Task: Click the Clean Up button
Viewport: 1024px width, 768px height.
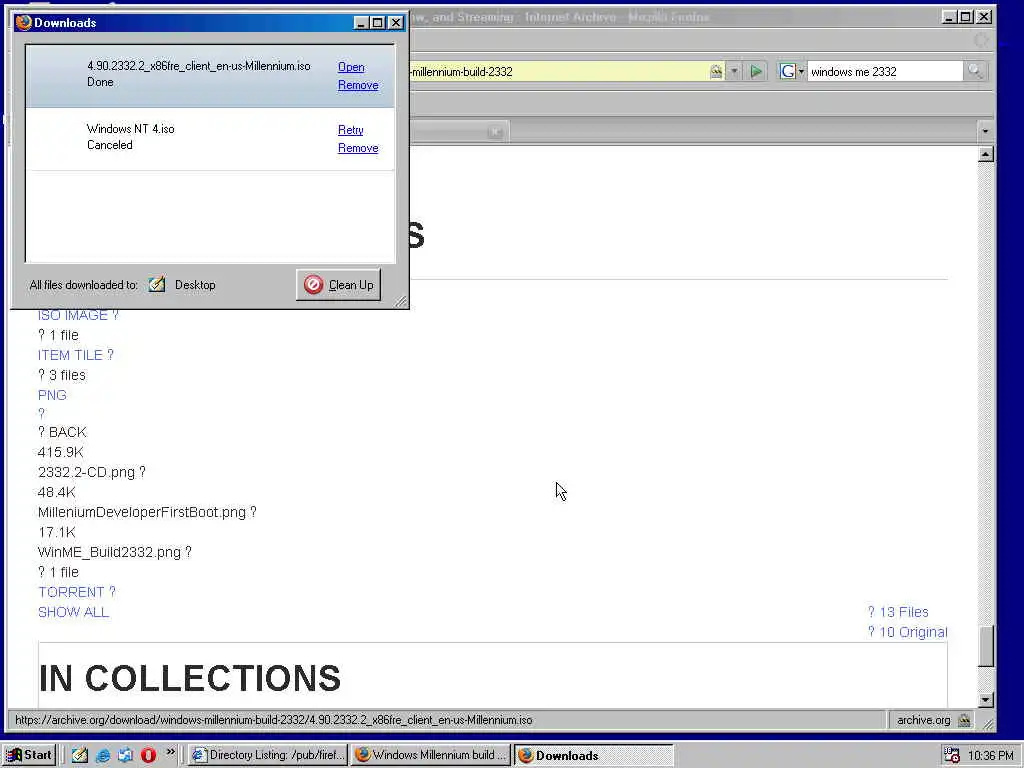Action: point(338,285)
